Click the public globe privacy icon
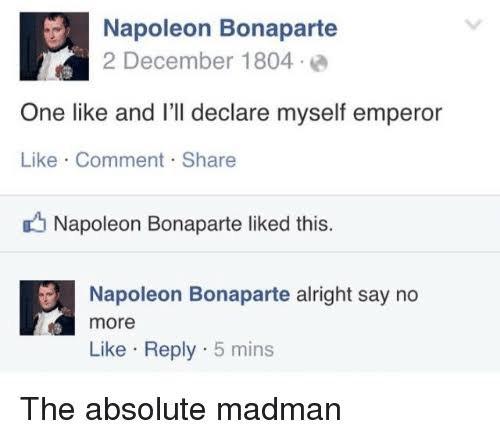This screenshot has width=500, height=439. click(319, 63)
